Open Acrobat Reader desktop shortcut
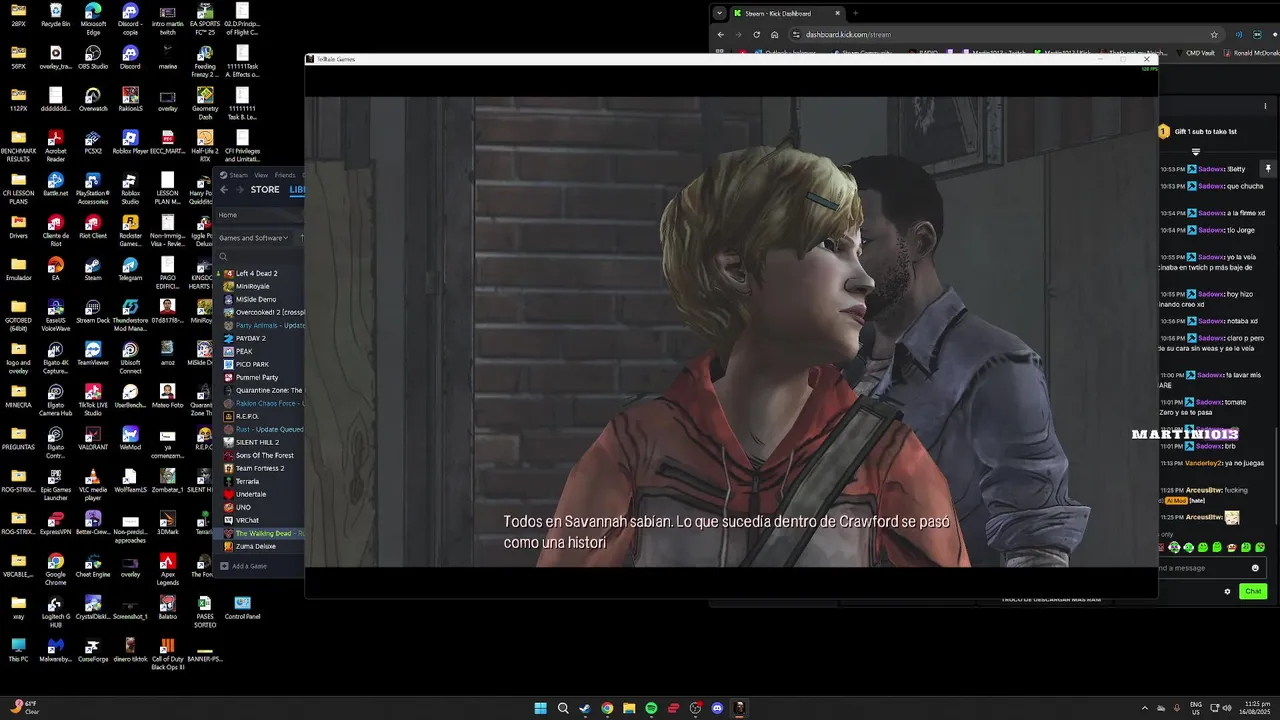The image size is (1280, 720). (x=56, y=144)
